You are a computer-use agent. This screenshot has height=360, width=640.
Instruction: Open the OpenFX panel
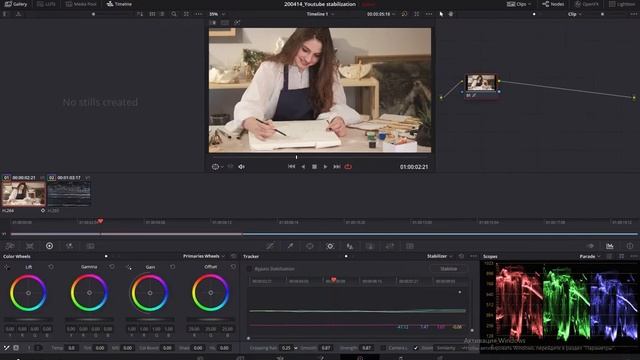[x=587, y=4]
